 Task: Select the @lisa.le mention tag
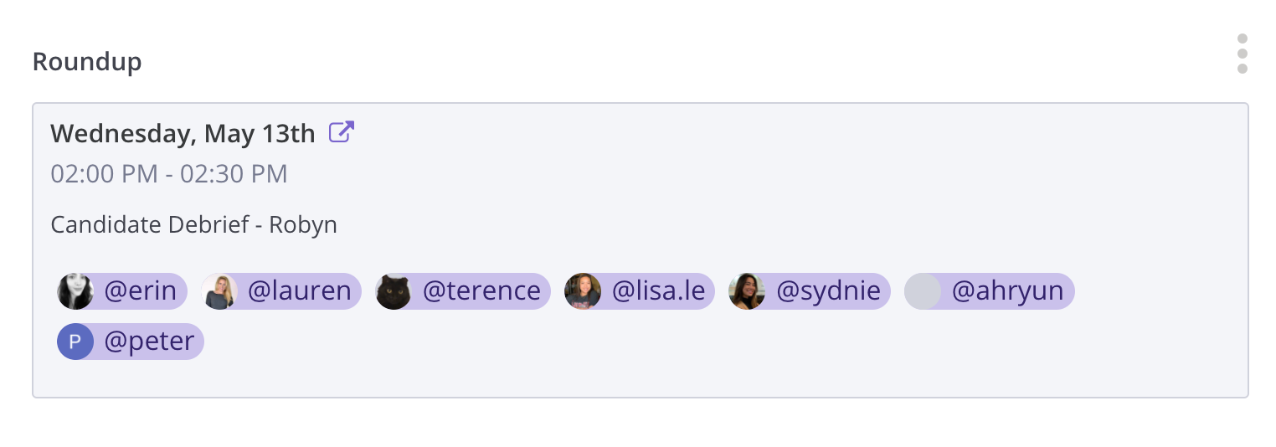(658, 291)
